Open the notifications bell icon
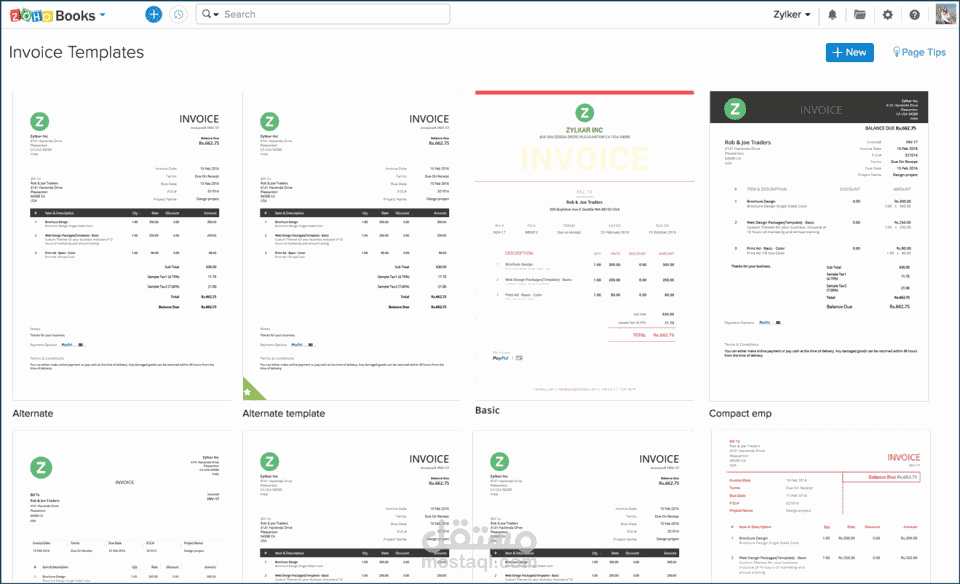The image size is (960, 584). coord(832,15)
